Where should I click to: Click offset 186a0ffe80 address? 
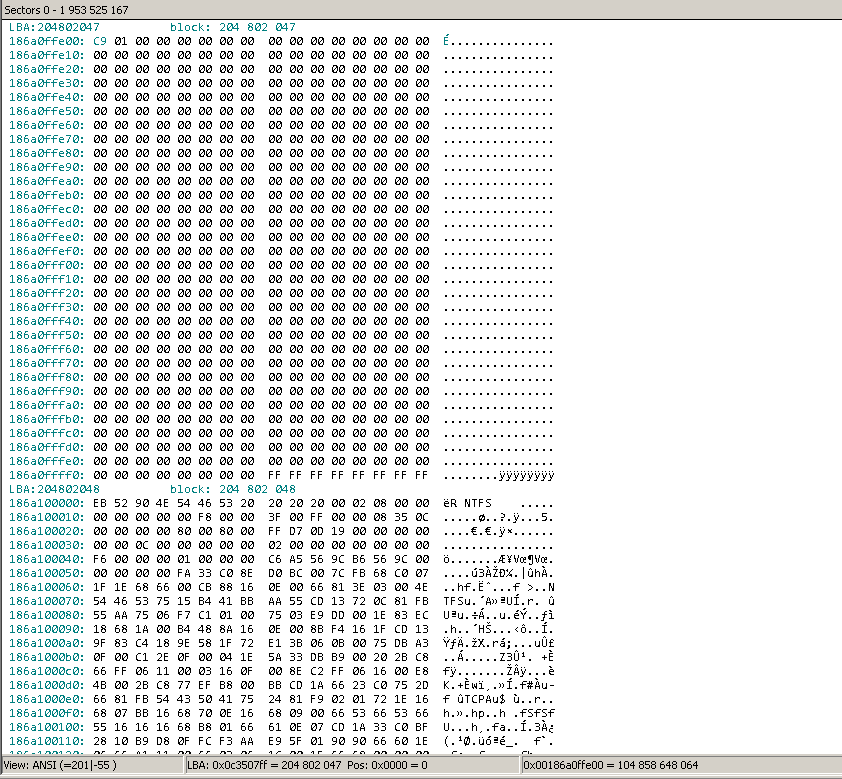pyautogui.click(x=47, y=153)
